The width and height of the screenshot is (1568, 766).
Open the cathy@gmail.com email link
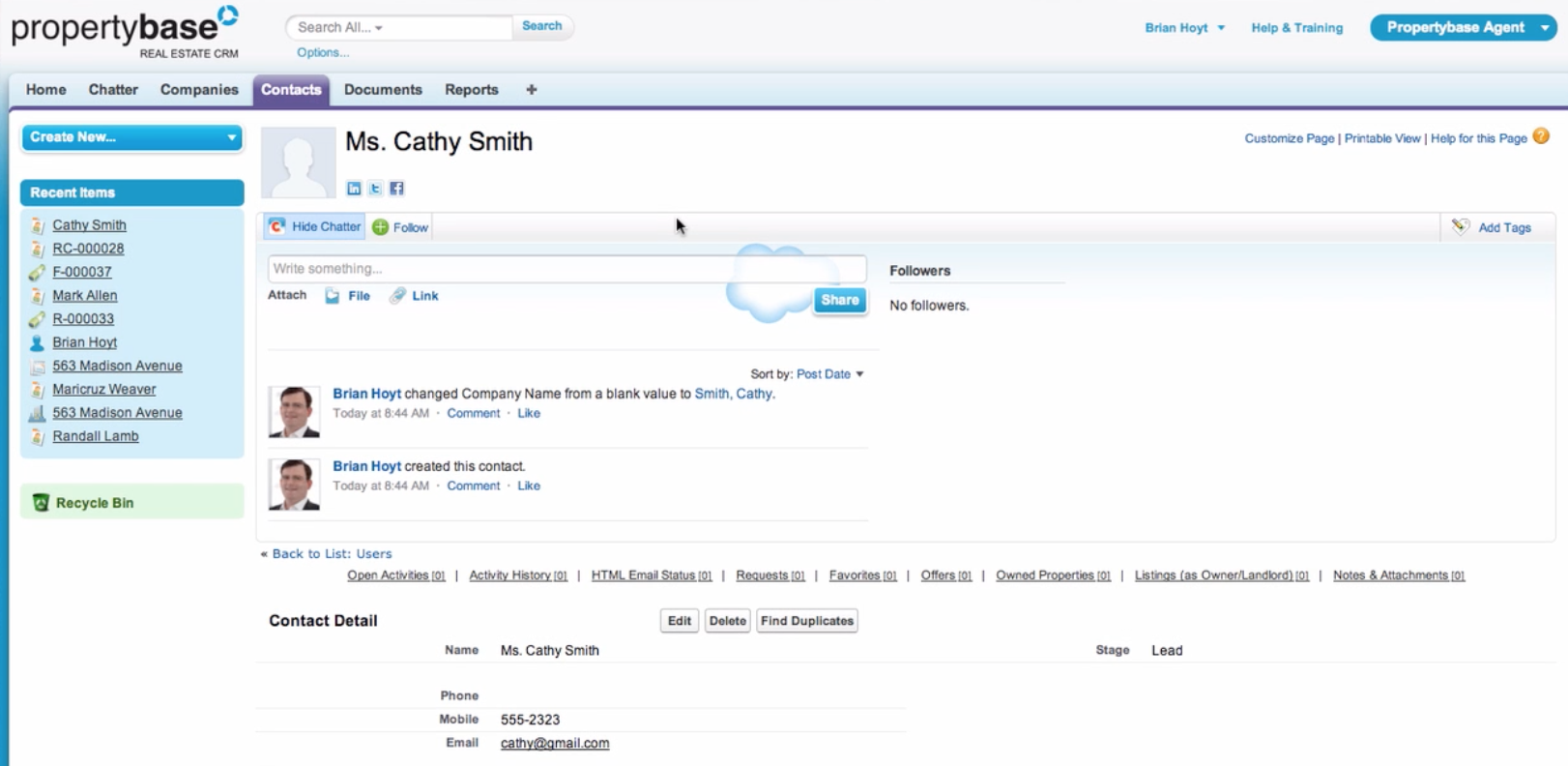[554, 744]
